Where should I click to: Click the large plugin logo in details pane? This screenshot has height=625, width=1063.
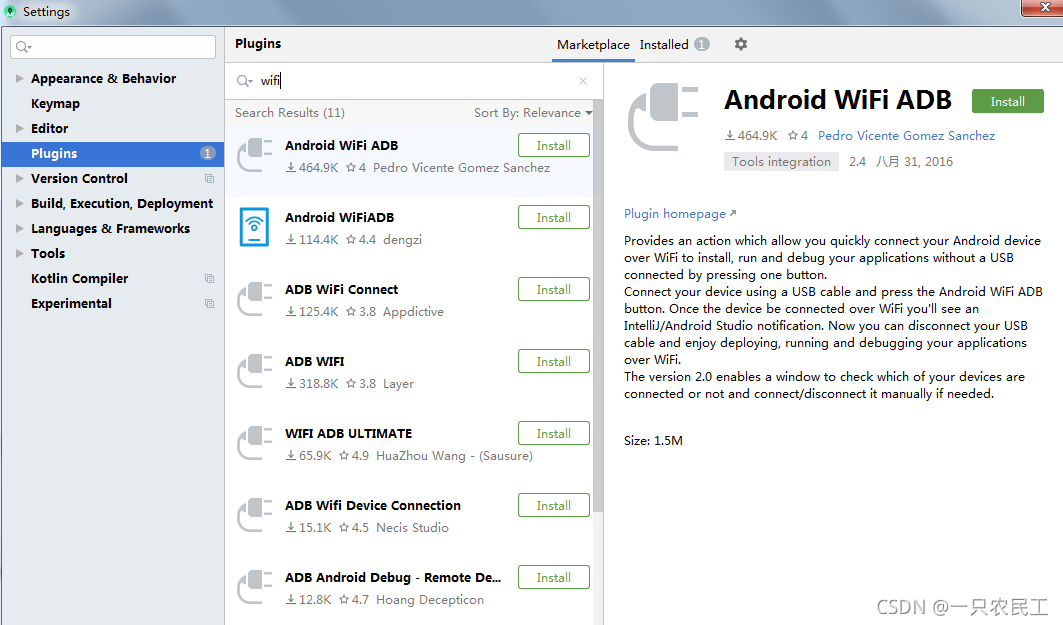pos(663,117)
